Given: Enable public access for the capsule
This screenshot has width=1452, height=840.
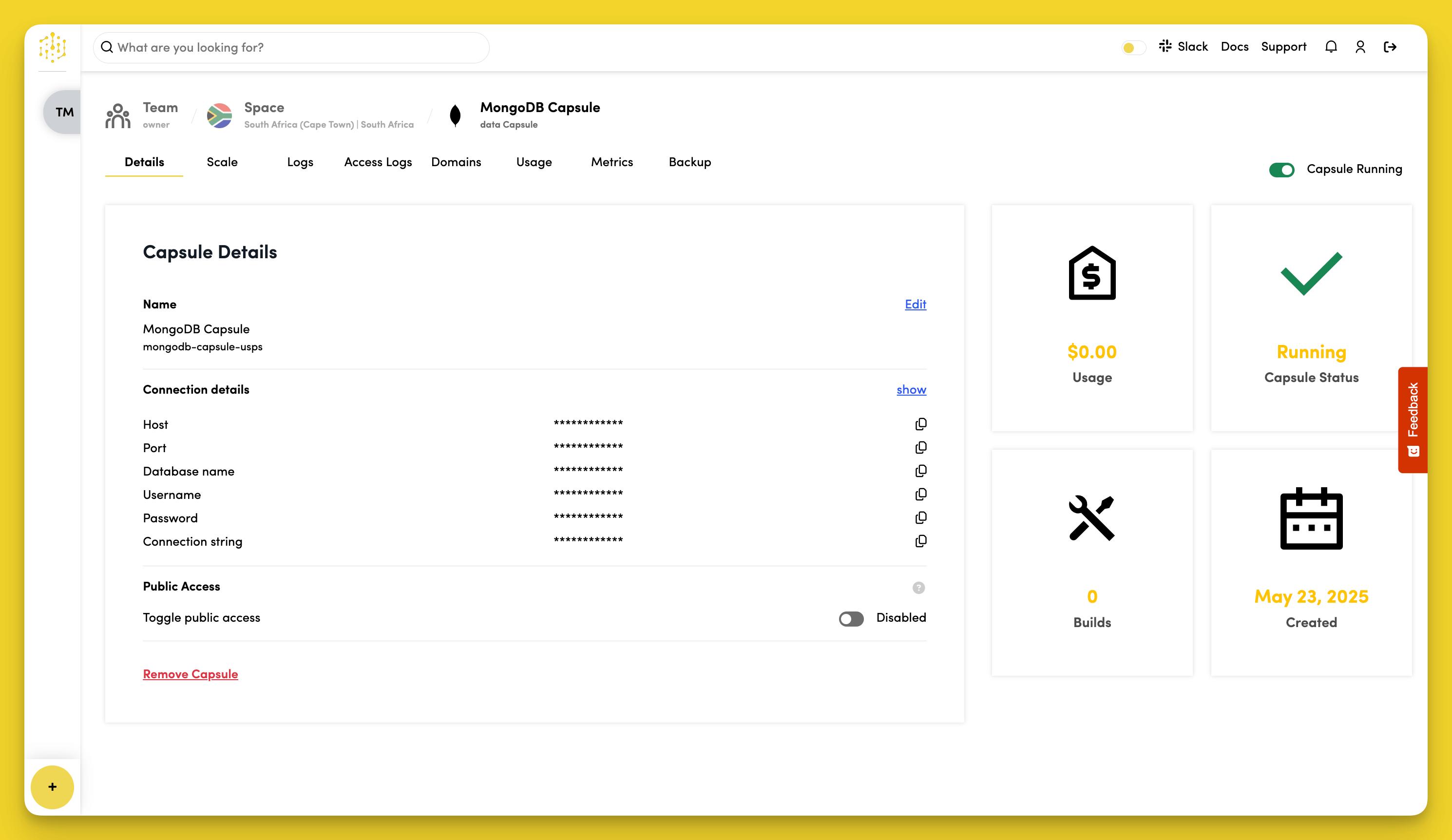Looking at the screenshot, I should coord(851,619).
